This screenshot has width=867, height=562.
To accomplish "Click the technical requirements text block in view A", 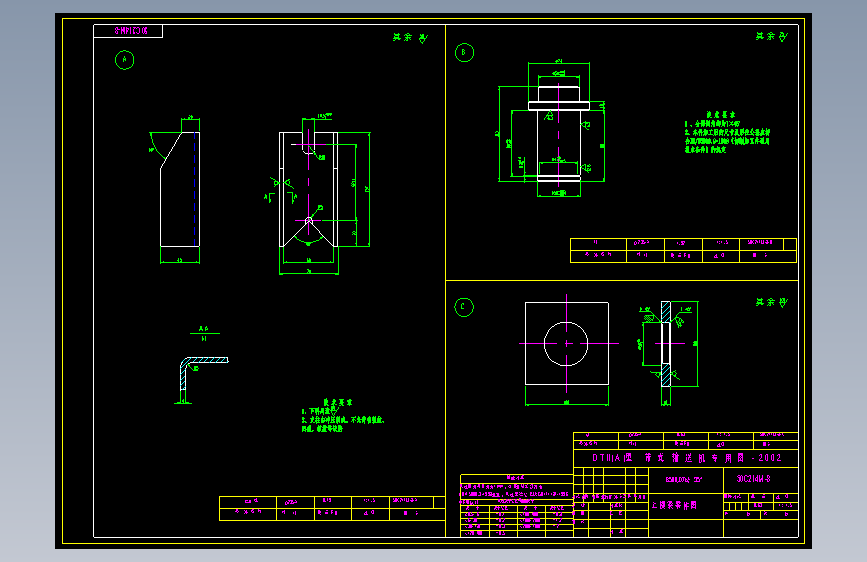I will (342, 415).
